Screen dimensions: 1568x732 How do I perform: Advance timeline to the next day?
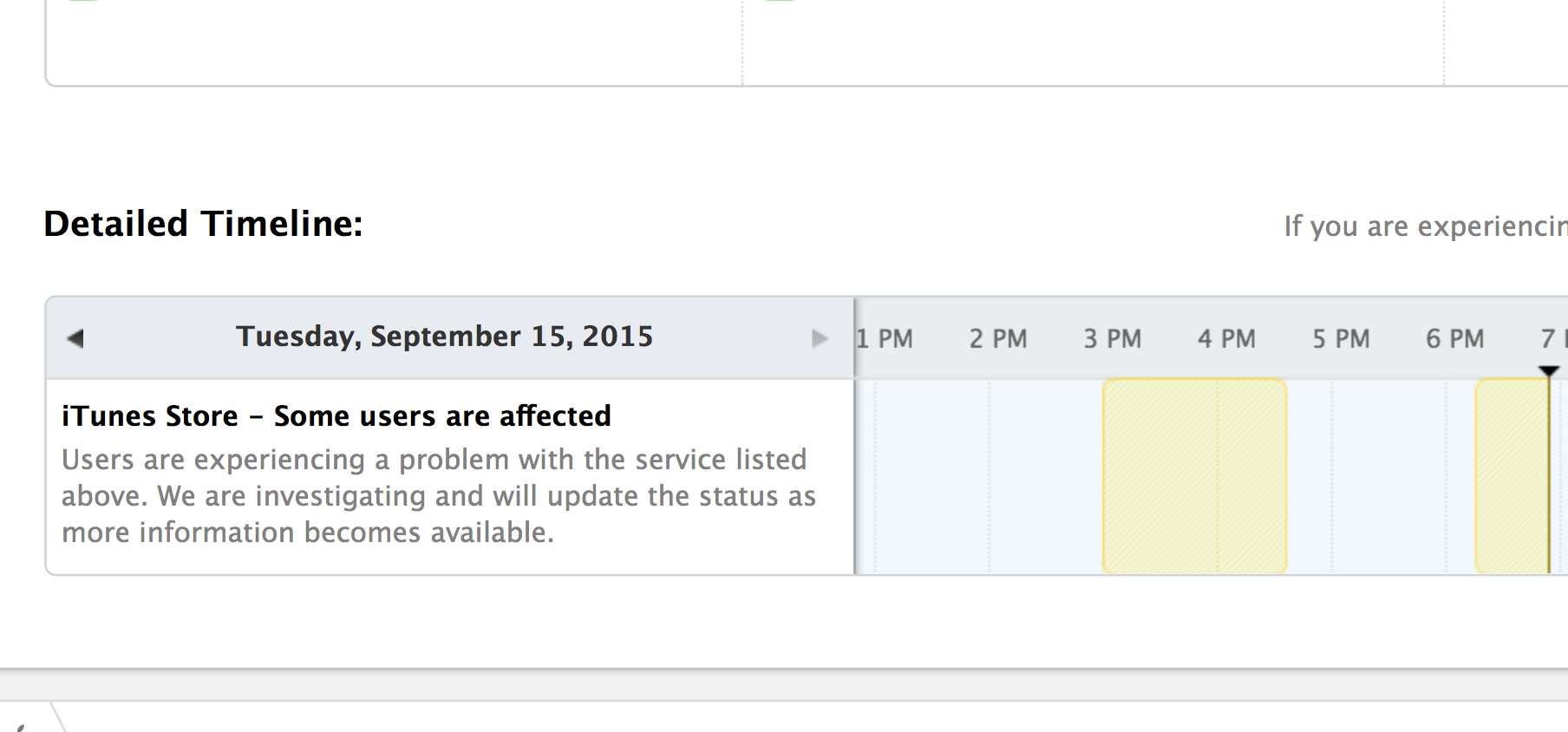pyautogui.click(x=819, y=338)
